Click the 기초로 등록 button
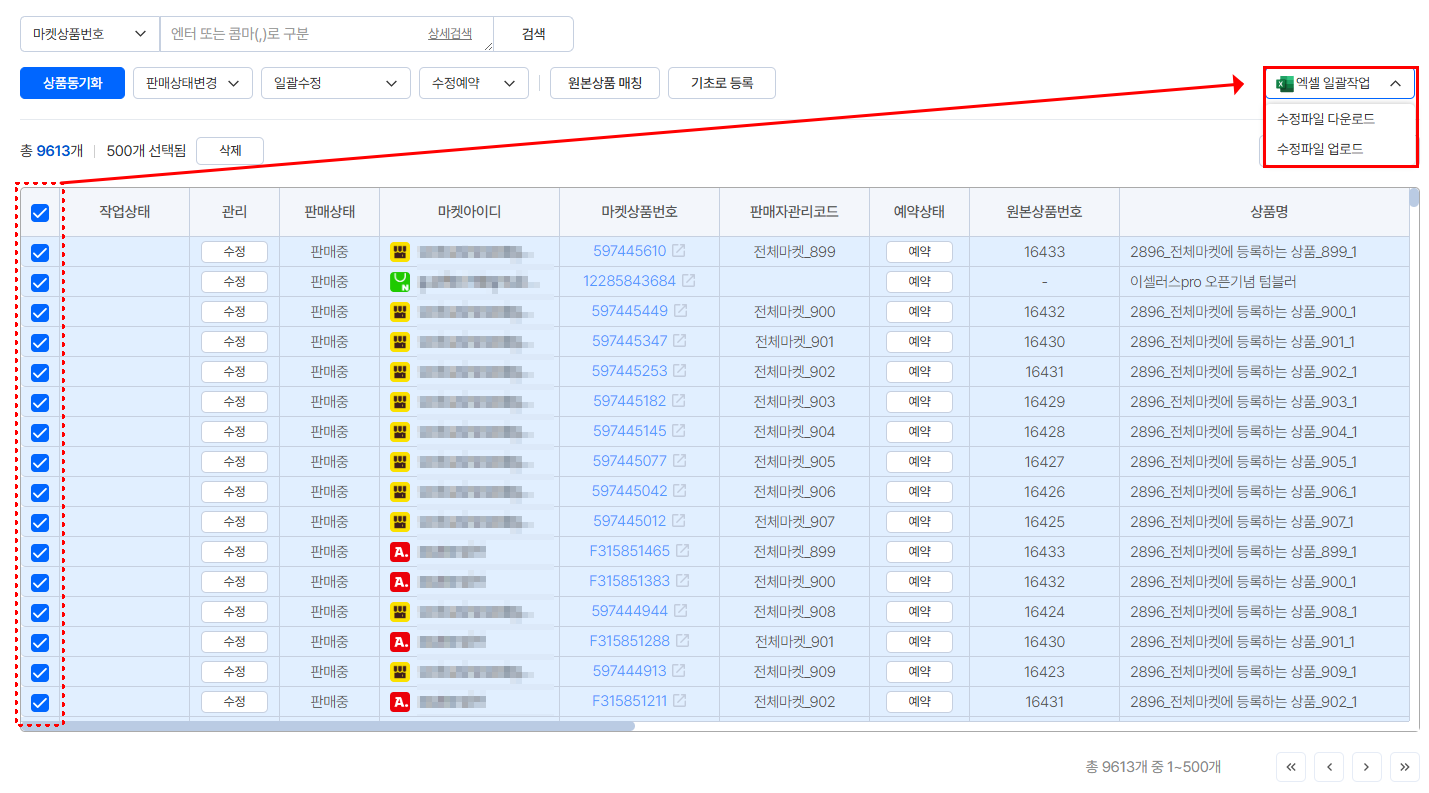The width and height of the screenshot is (1429, 793). tap(722, 83)
